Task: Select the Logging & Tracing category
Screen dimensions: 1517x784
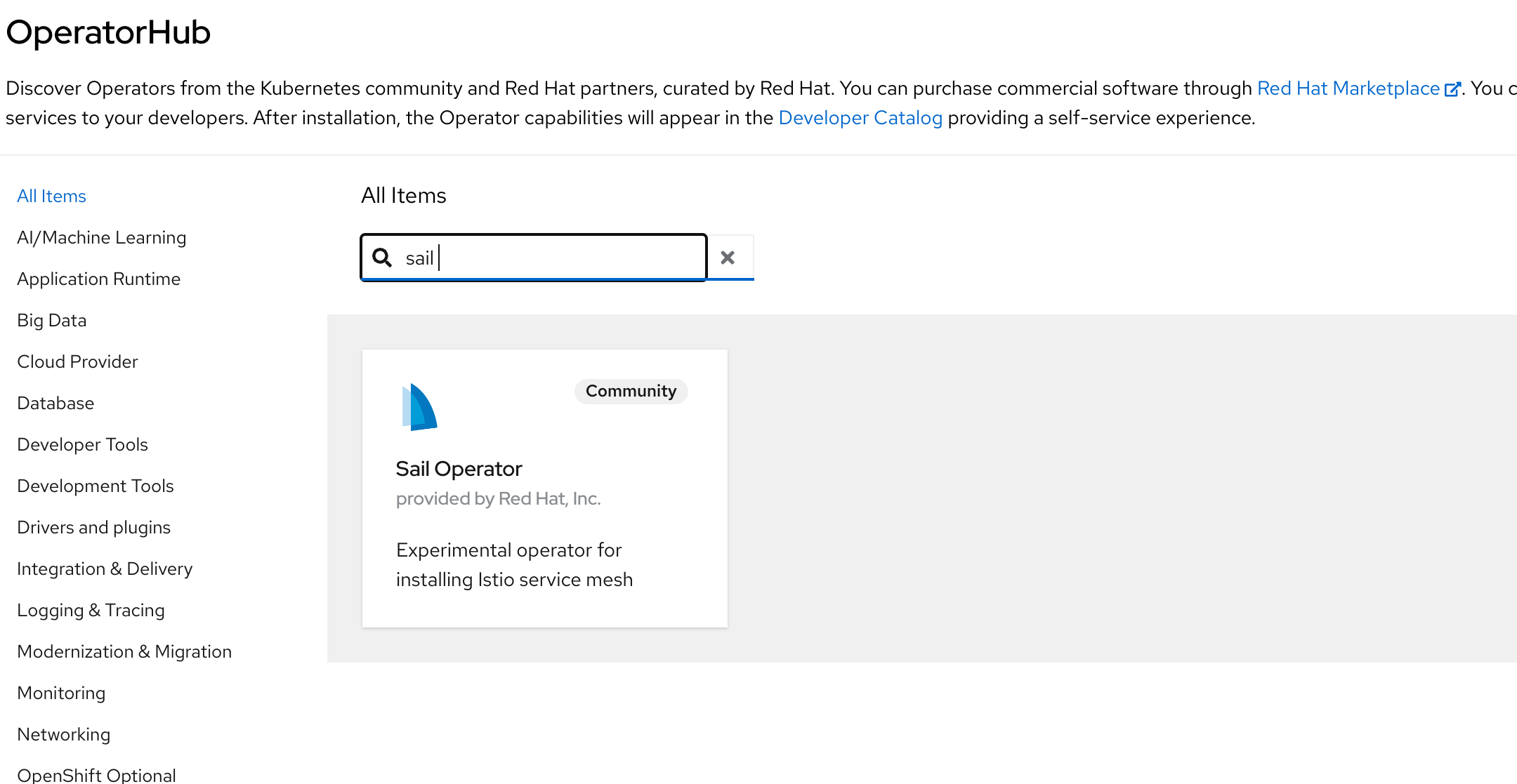Action: tap(91, 610)
